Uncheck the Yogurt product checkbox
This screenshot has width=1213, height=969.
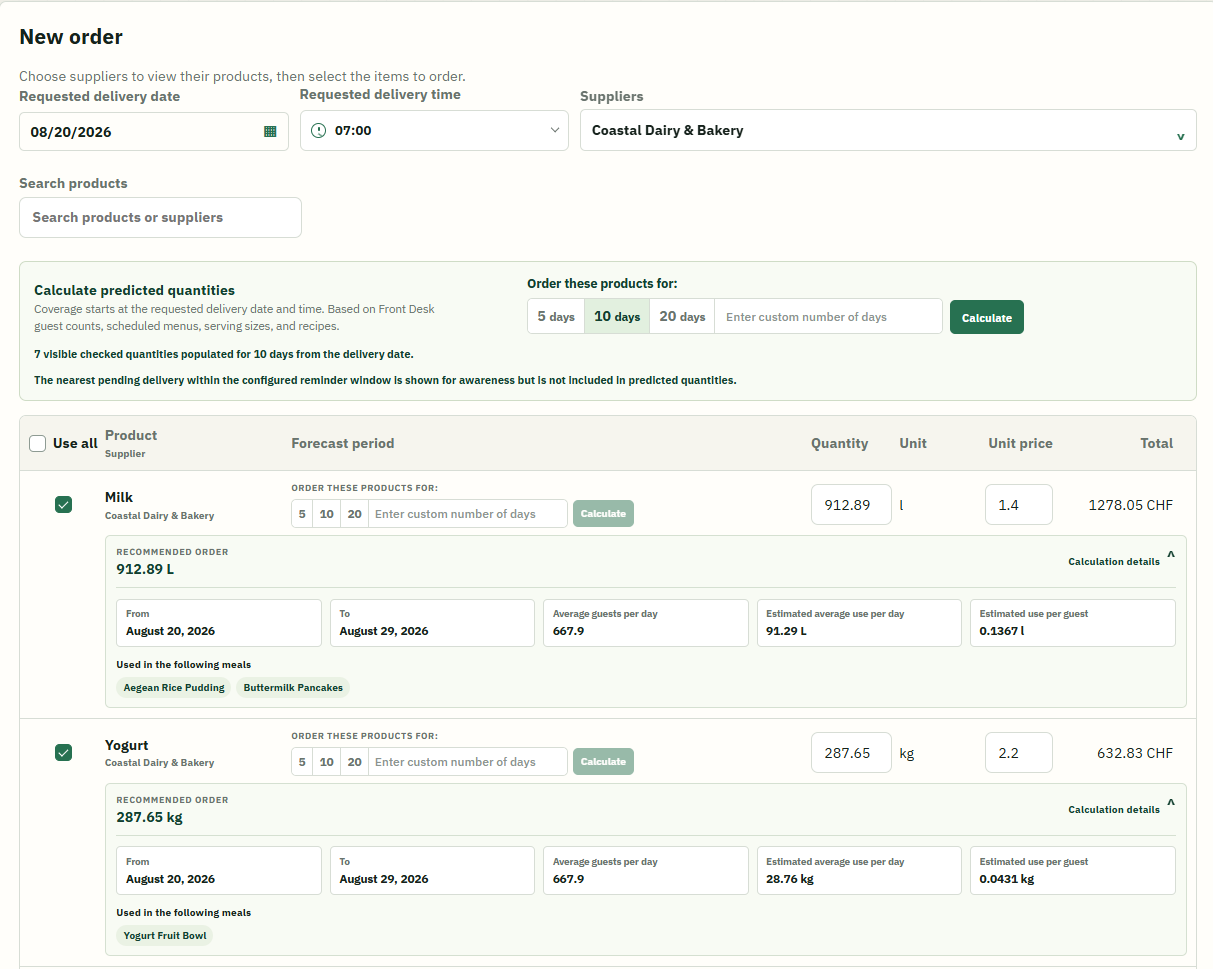pyautogui.click(x=63, y=753)
